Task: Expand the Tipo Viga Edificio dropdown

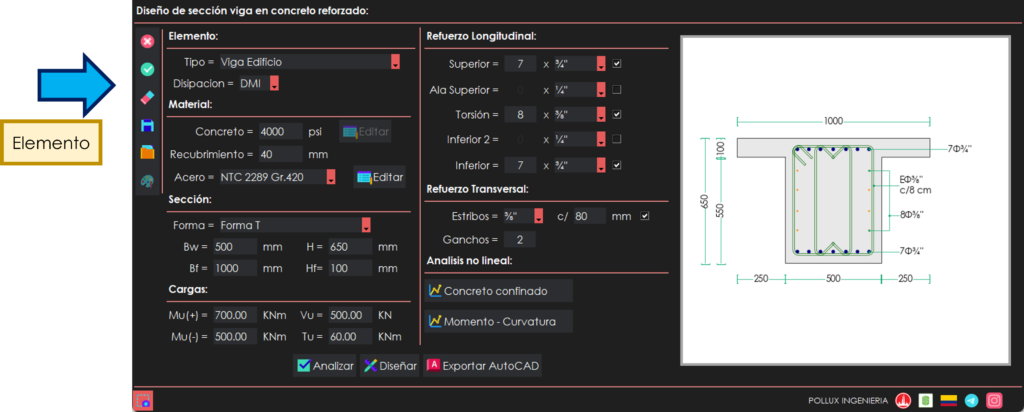Action: coord(395,62)
